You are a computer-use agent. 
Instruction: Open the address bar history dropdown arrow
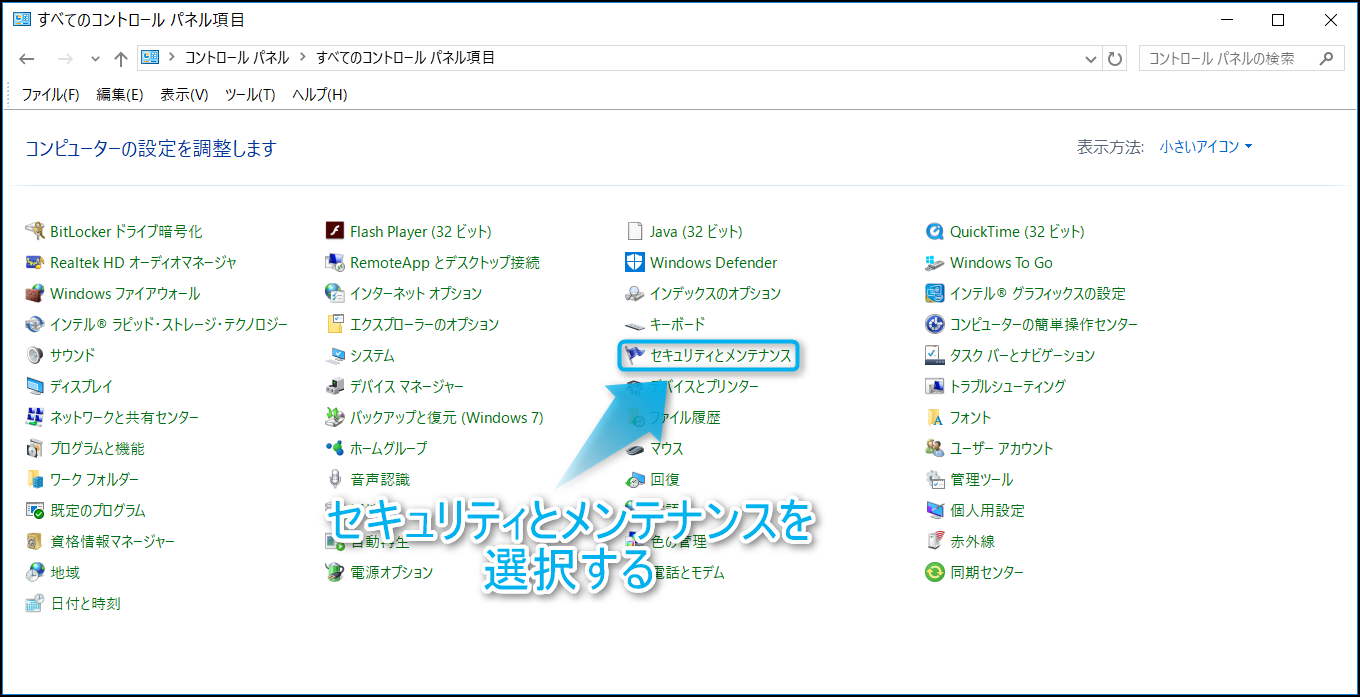click(1091, 59)
